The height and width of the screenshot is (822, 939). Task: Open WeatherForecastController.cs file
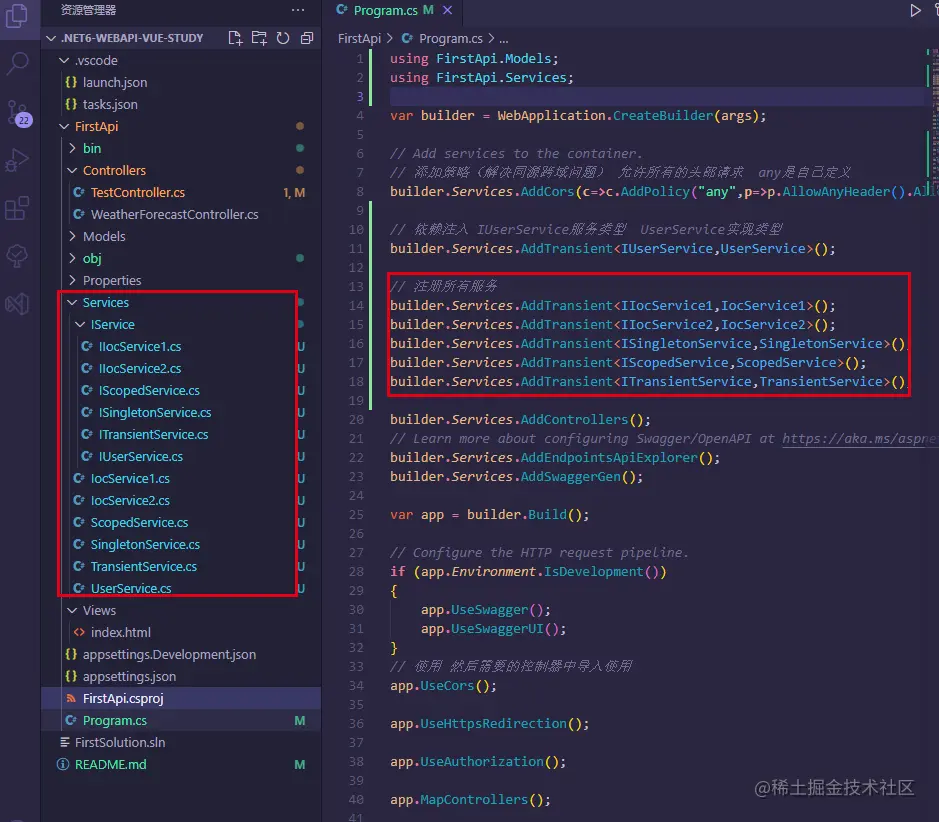click(181, 214)
